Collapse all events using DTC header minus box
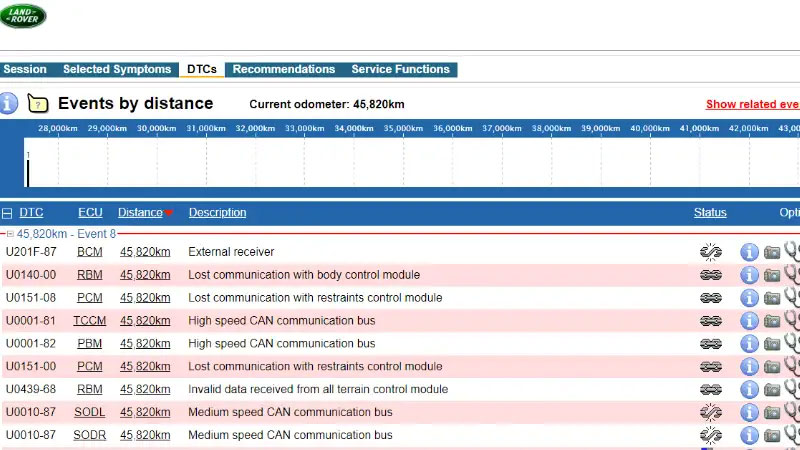This screenshot has height=450, width=800. coord(7,213)
